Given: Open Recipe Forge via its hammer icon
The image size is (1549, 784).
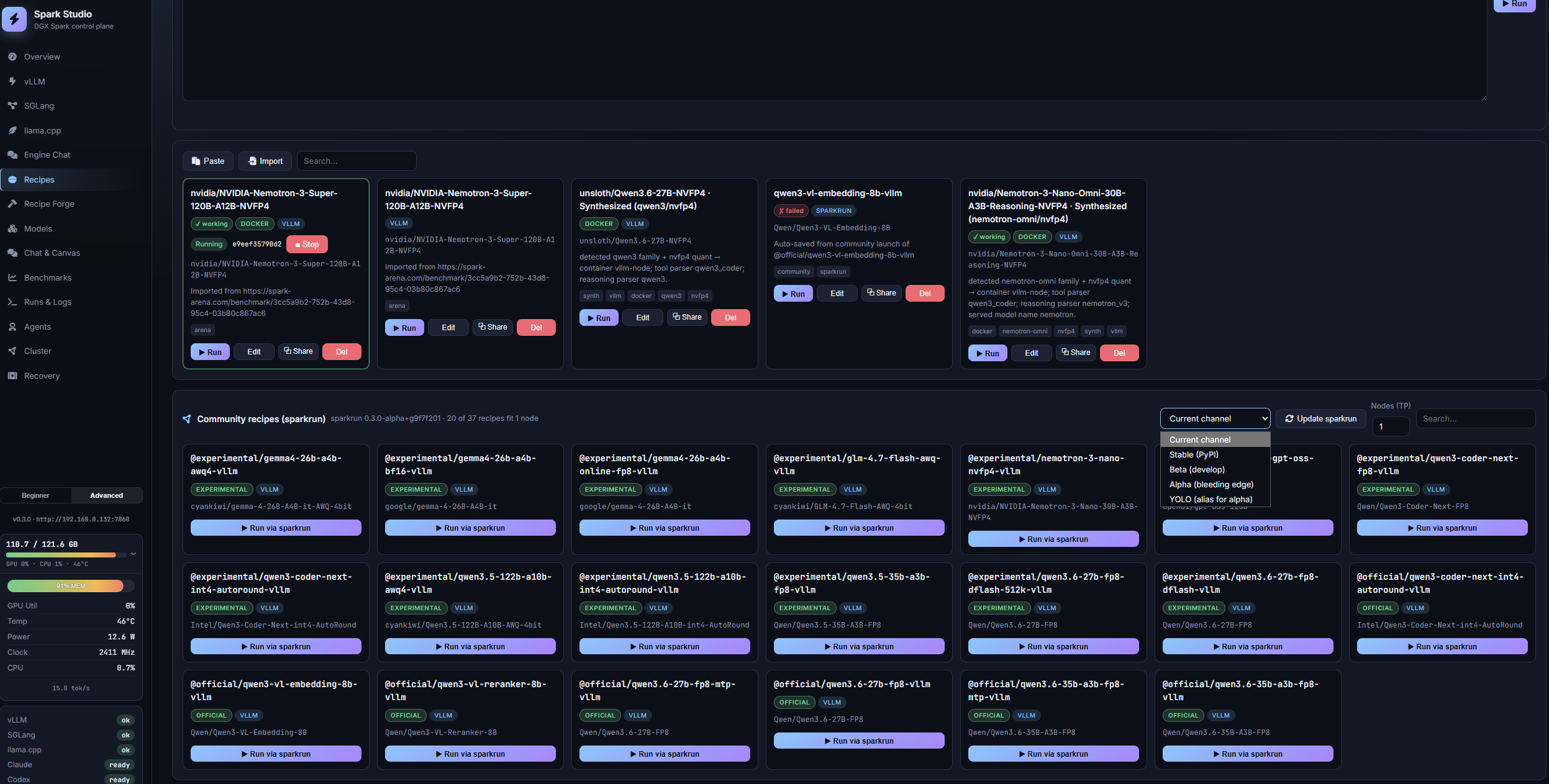Looking at the screenshot, I should [12, 204].
